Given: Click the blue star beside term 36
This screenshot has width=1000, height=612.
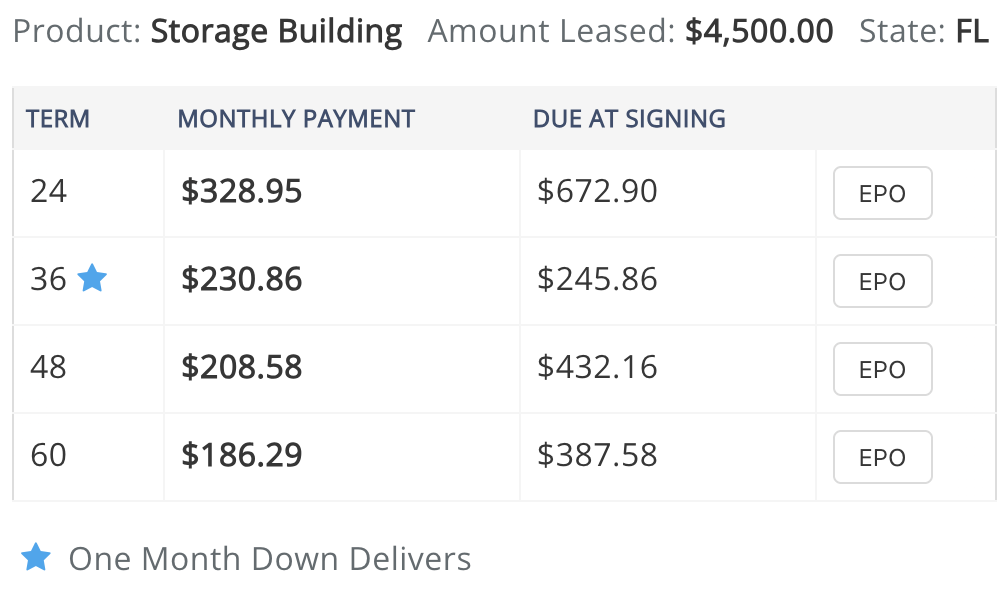Looking at the screenshot, I should click(x=92, y=278).
